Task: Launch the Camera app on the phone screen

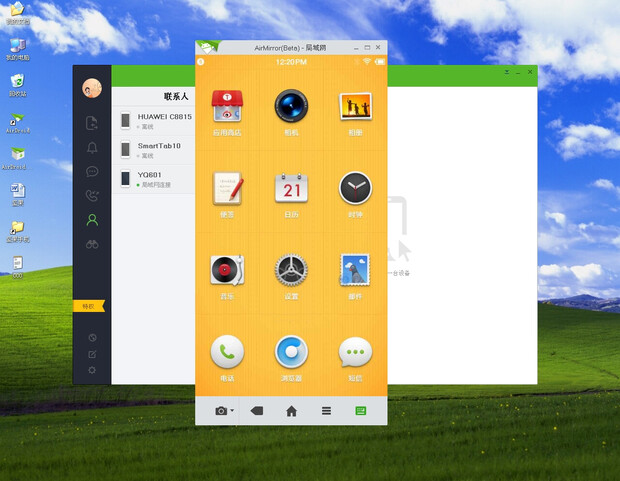Action: point(291,106)
